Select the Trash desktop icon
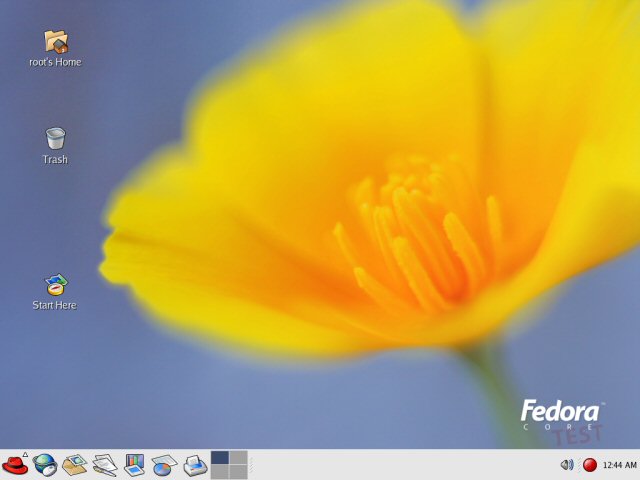Image resolution: width=640 pixels, height=480 pixels. [55, 138]
